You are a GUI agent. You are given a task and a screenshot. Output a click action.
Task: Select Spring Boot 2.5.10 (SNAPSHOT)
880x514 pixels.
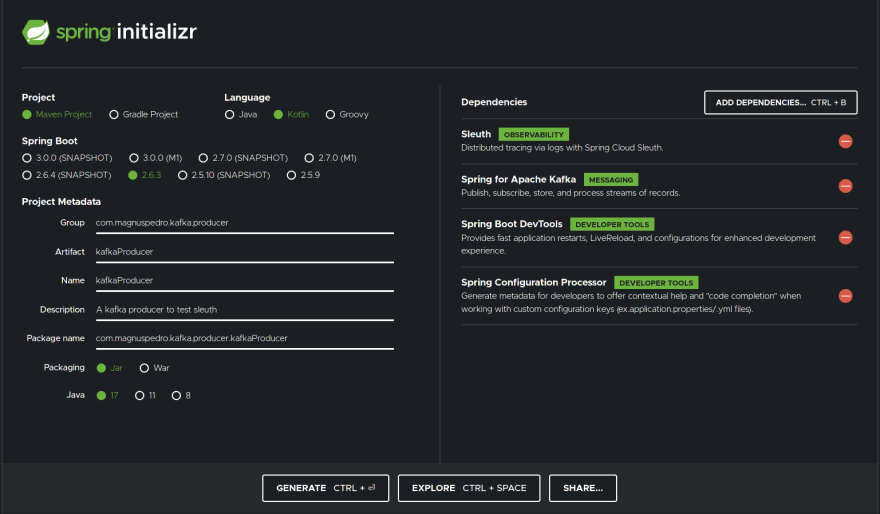pos(223,175)
